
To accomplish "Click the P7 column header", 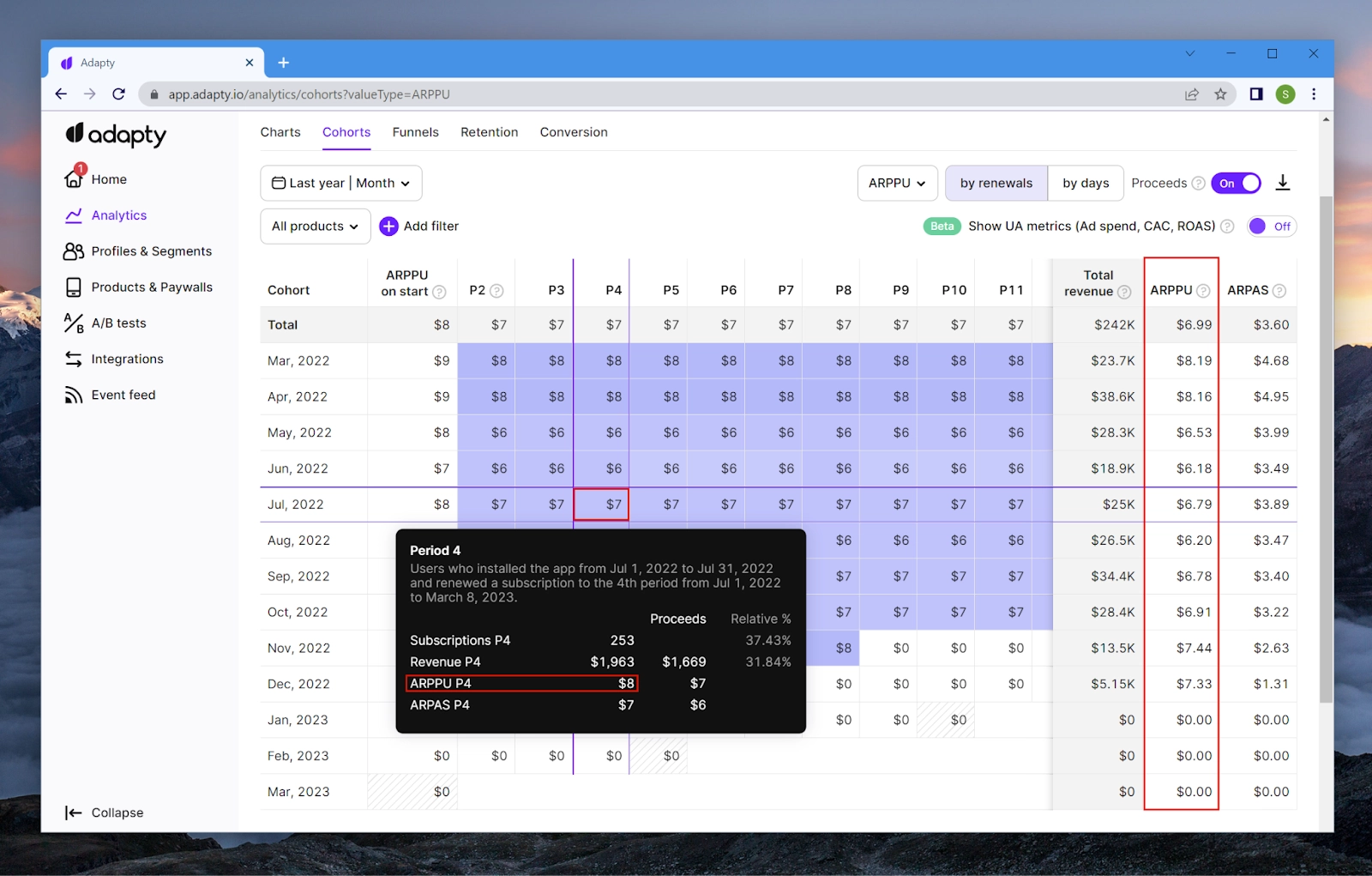I will tap(785, 290).
